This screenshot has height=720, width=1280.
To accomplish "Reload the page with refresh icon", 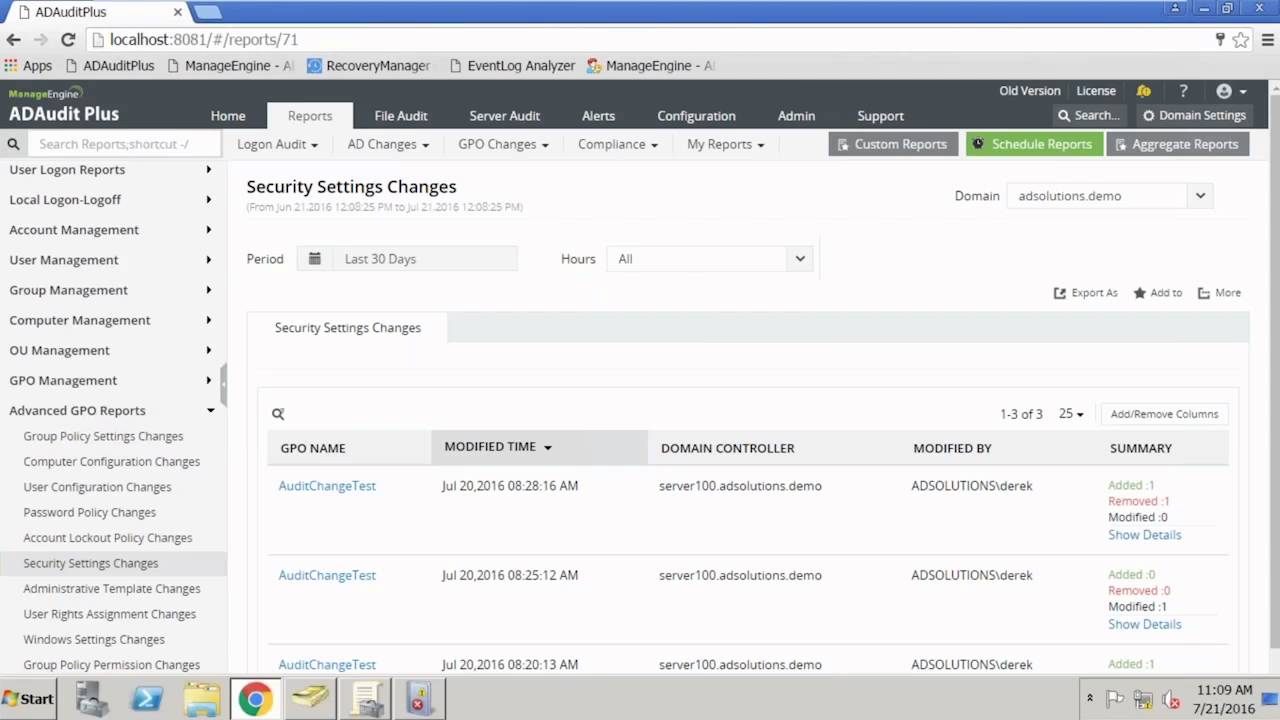I will 68,40.
